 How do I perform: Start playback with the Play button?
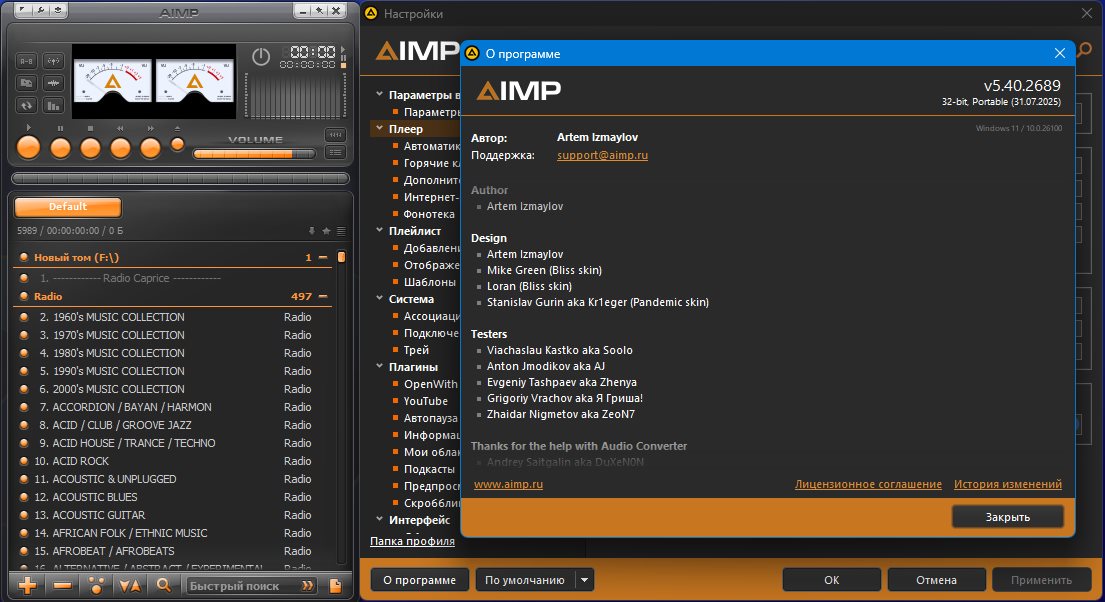point(28,147)
